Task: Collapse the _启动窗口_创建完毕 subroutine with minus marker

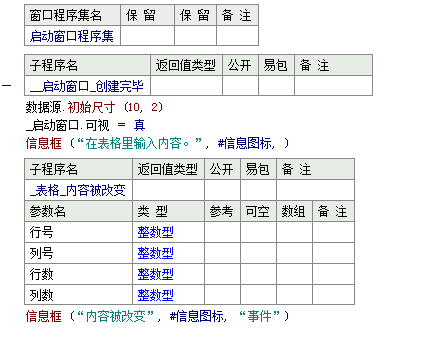Action: (6, 86)
